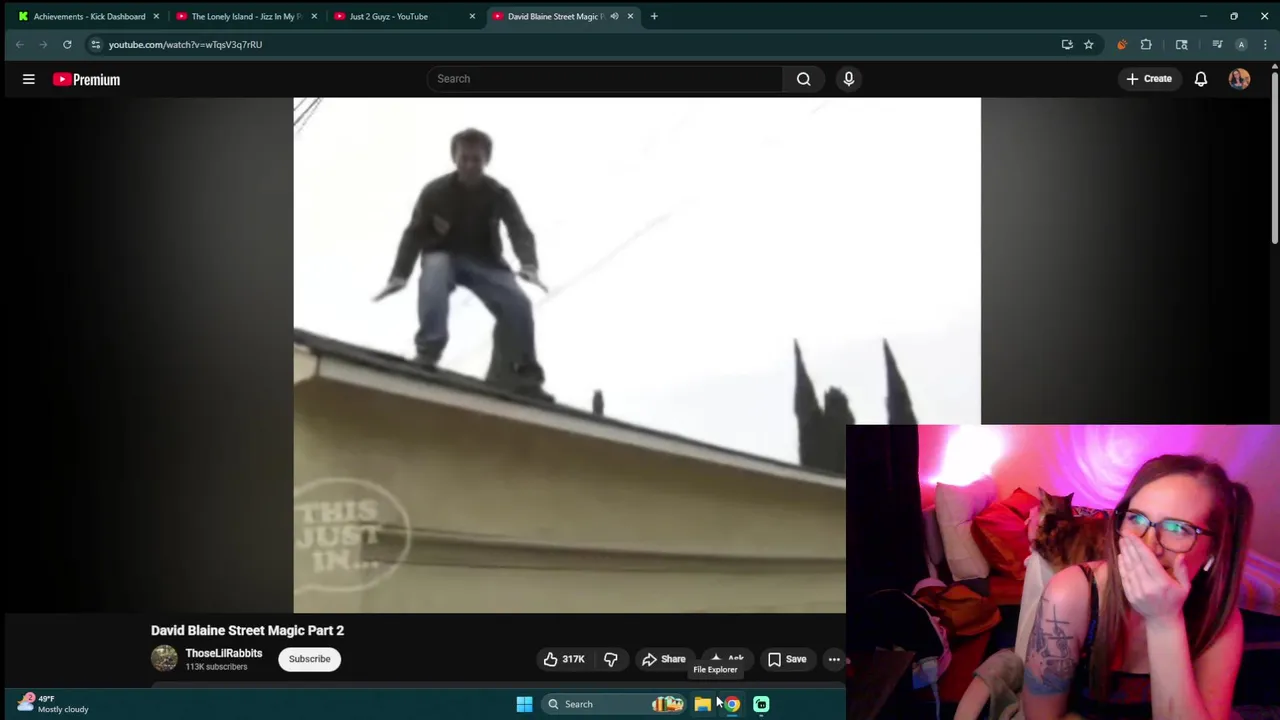Save the video to a playlist
This screenshot has height=720, width=1280.
click(786, 659)
